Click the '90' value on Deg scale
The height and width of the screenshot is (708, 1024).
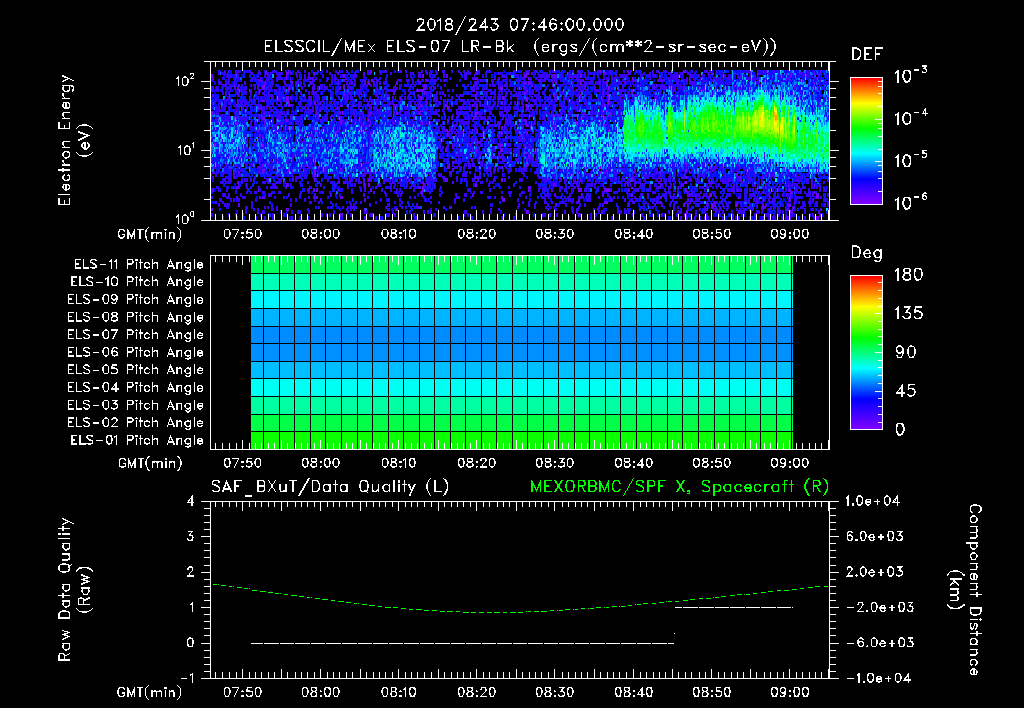tap(906, 352)
